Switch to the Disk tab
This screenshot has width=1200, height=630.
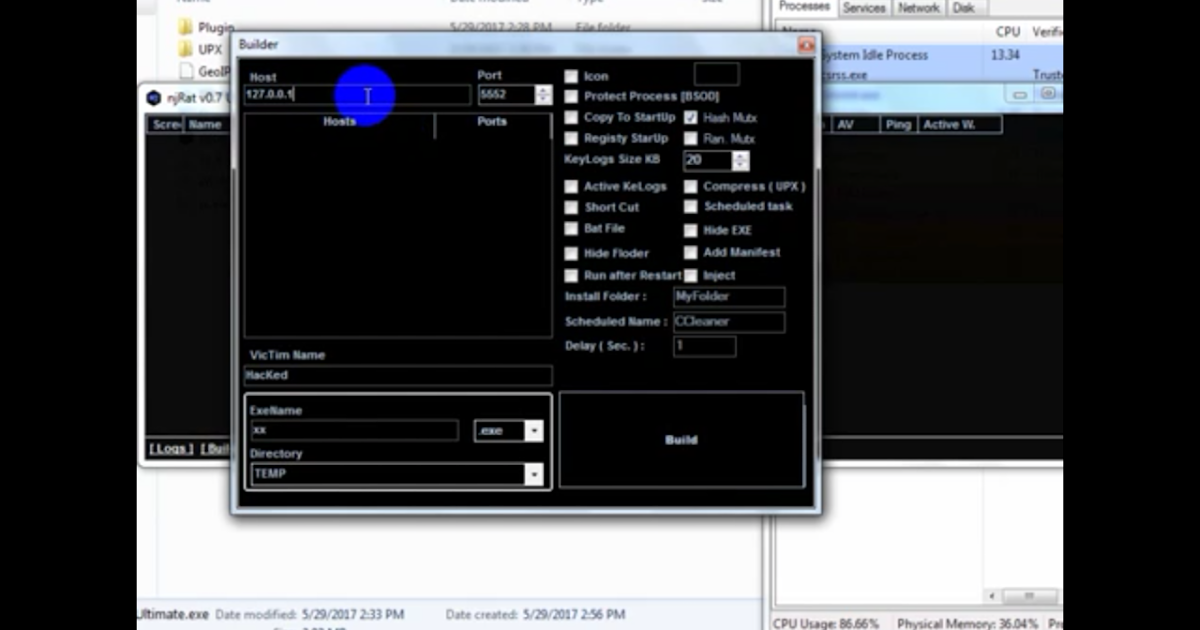963,8
